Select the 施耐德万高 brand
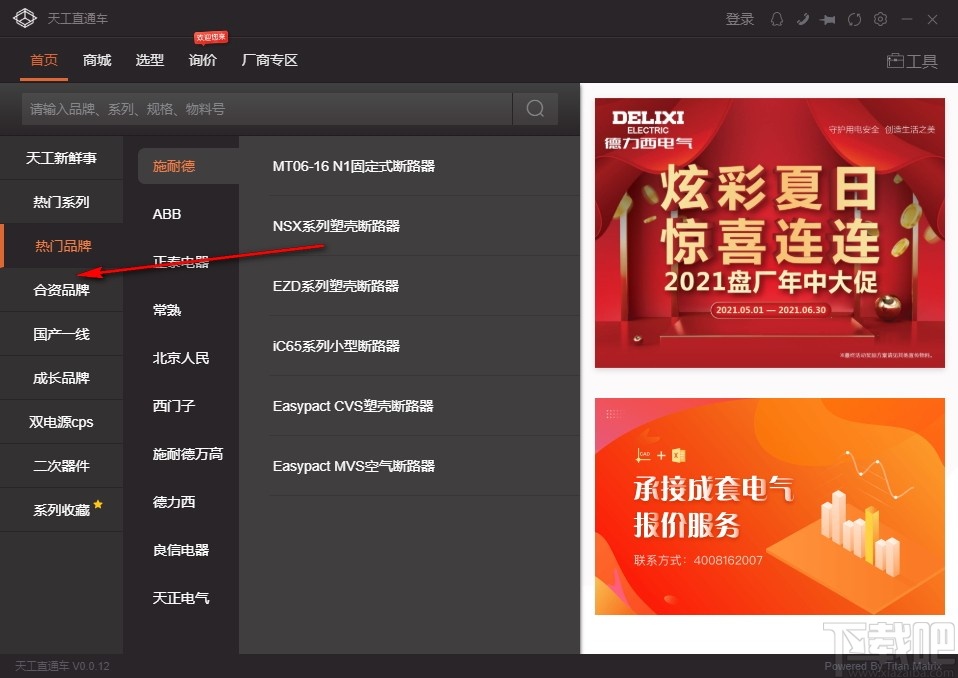The height and width of the screenshot is (678, 958). (x=188, y=454)
